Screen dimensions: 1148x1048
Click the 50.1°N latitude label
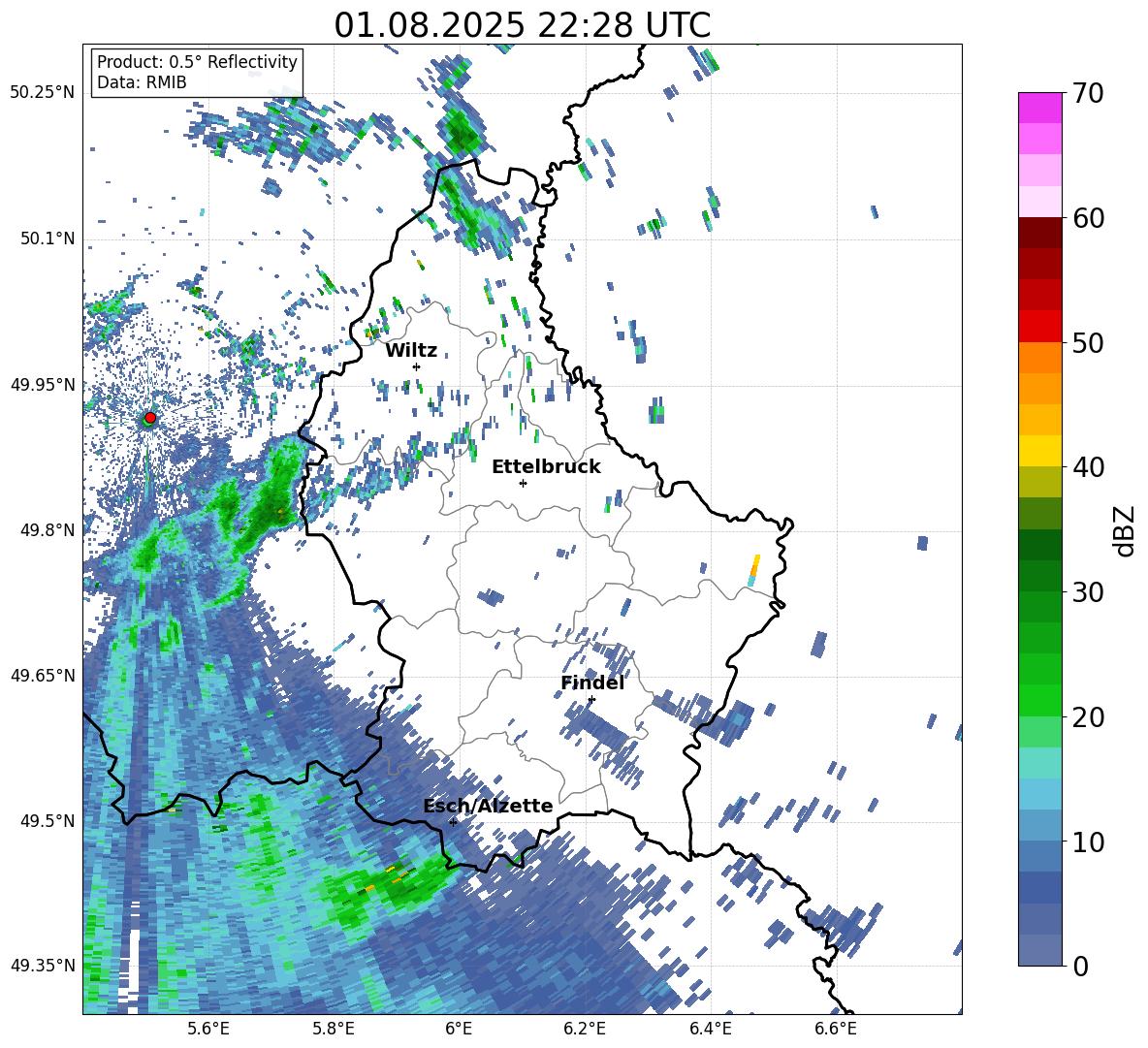(x=47, y=238)
